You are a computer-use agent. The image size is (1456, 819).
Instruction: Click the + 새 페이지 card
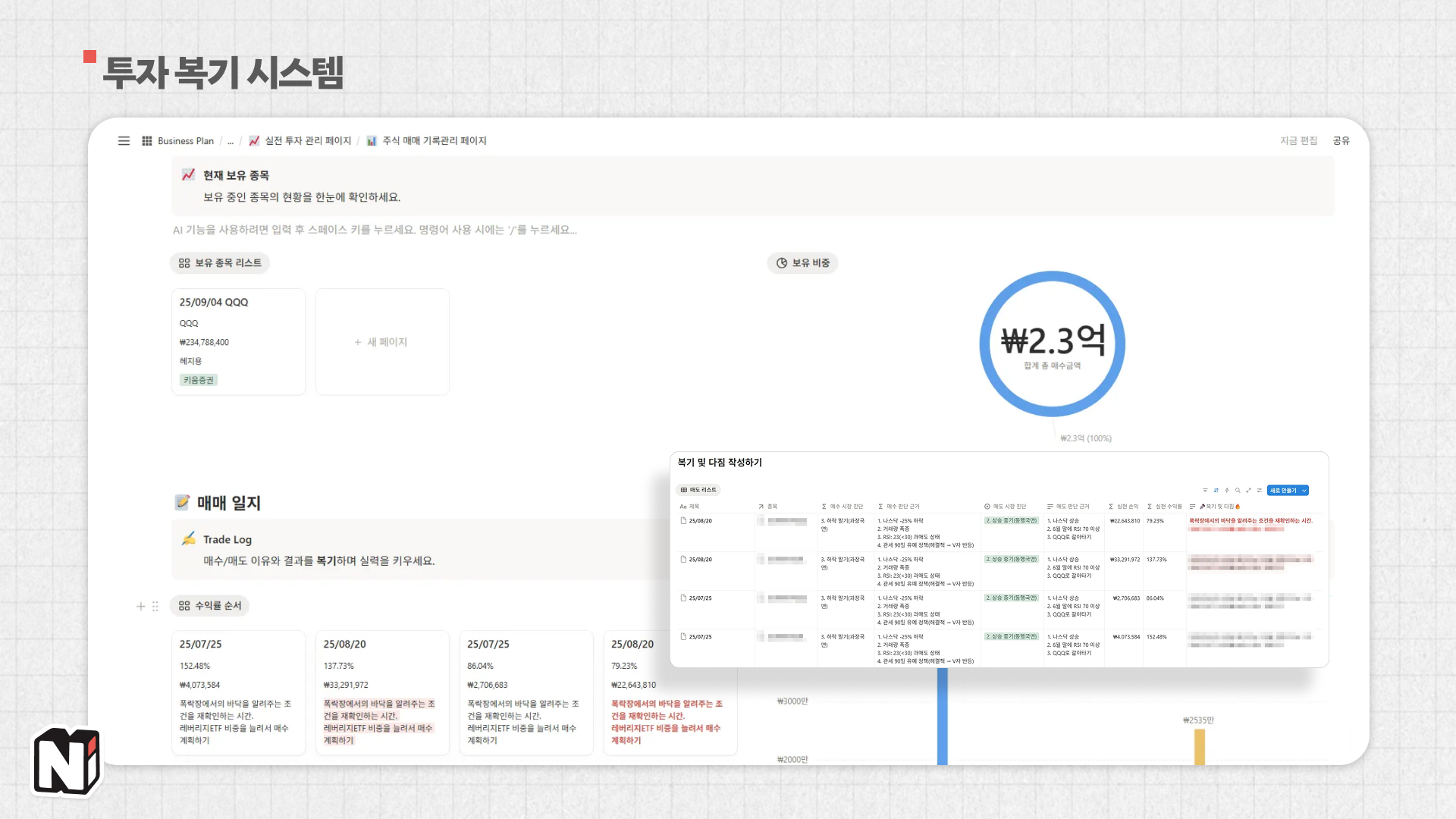382,342
